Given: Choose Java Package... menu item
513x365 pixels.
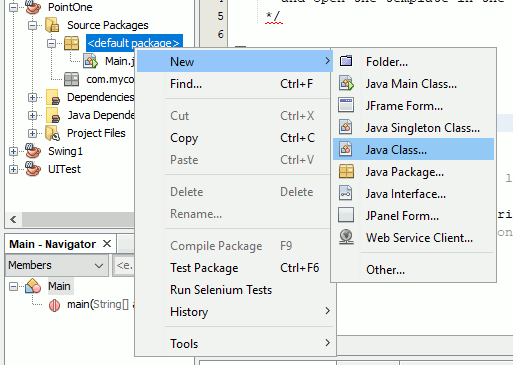Looking at the screenshot, I should pyautogui.click(x=413, y=171).
